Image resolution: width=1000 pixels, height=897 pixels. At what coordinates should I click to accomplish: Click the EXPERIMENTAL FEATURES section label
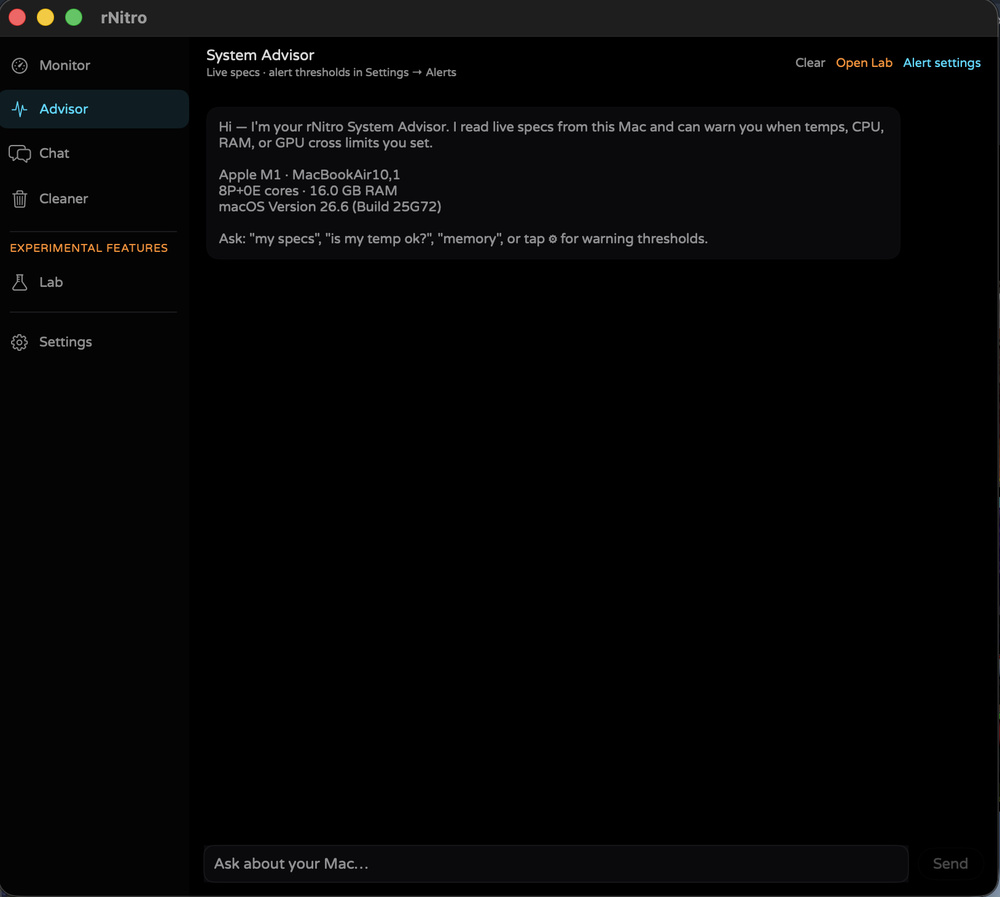click(89, 248)
